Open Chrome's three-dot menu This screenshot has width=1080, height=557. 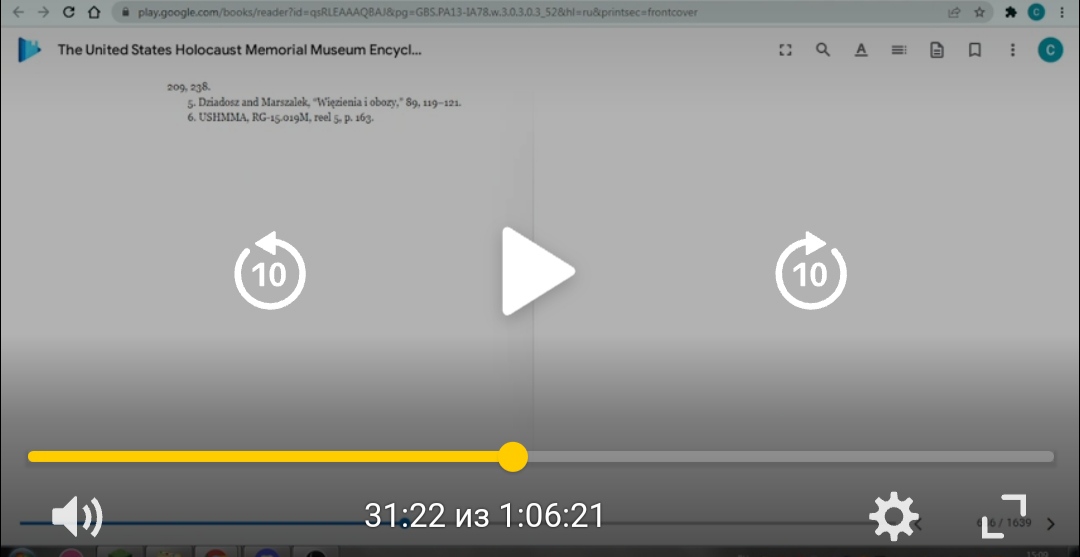click(x=1061, y=12)
